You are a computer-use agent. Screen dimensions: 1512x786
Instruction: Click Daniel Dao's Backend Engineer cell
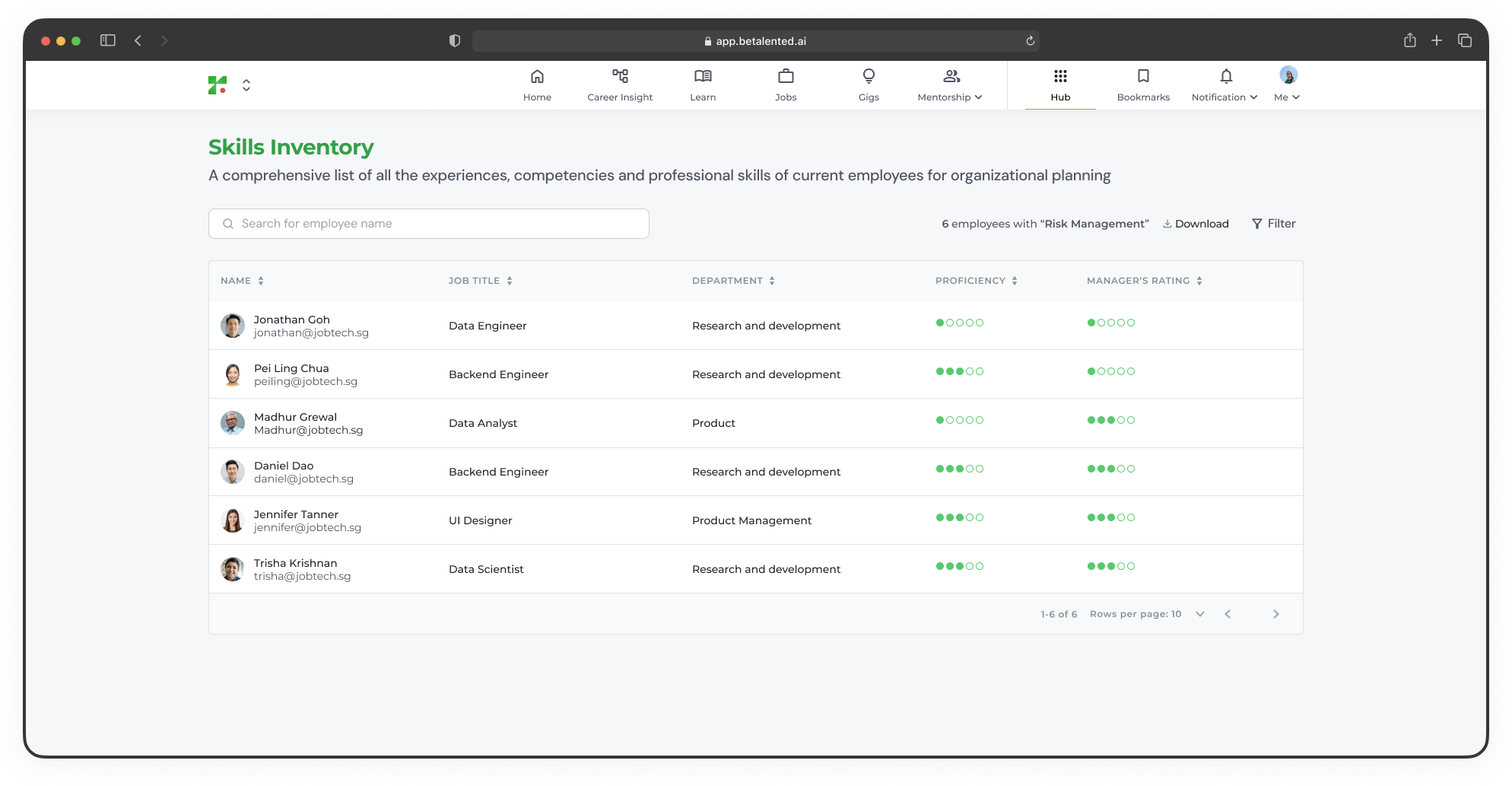tap(498, 472)
